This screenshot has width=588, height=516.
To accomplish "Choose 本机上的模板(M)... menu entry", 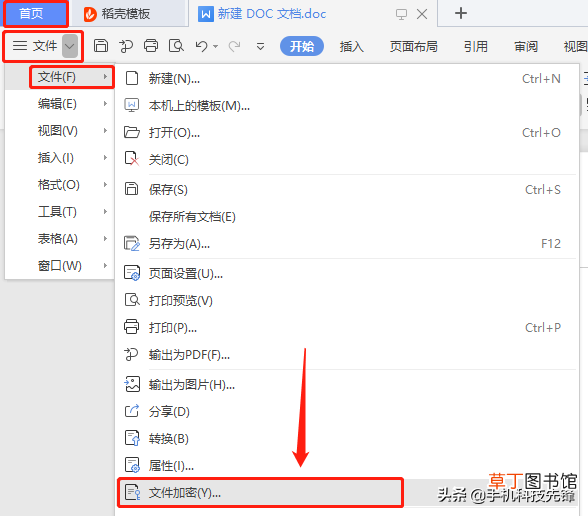I will [347, 106].
